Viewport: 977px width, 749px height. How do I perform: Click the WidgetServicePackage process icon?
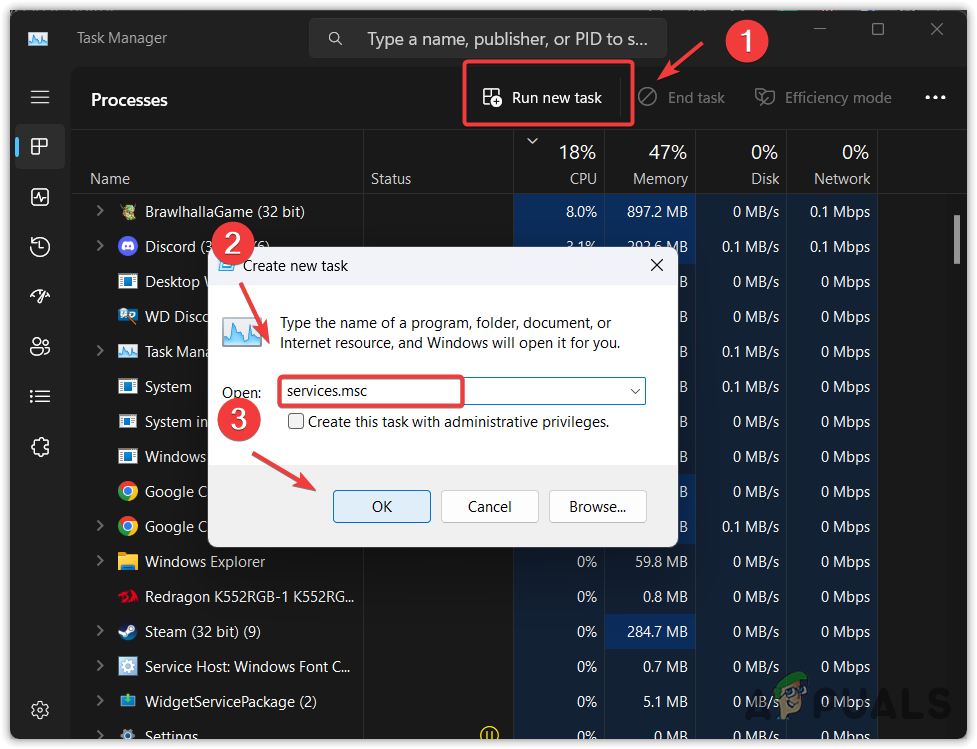(x=128, y=701)
